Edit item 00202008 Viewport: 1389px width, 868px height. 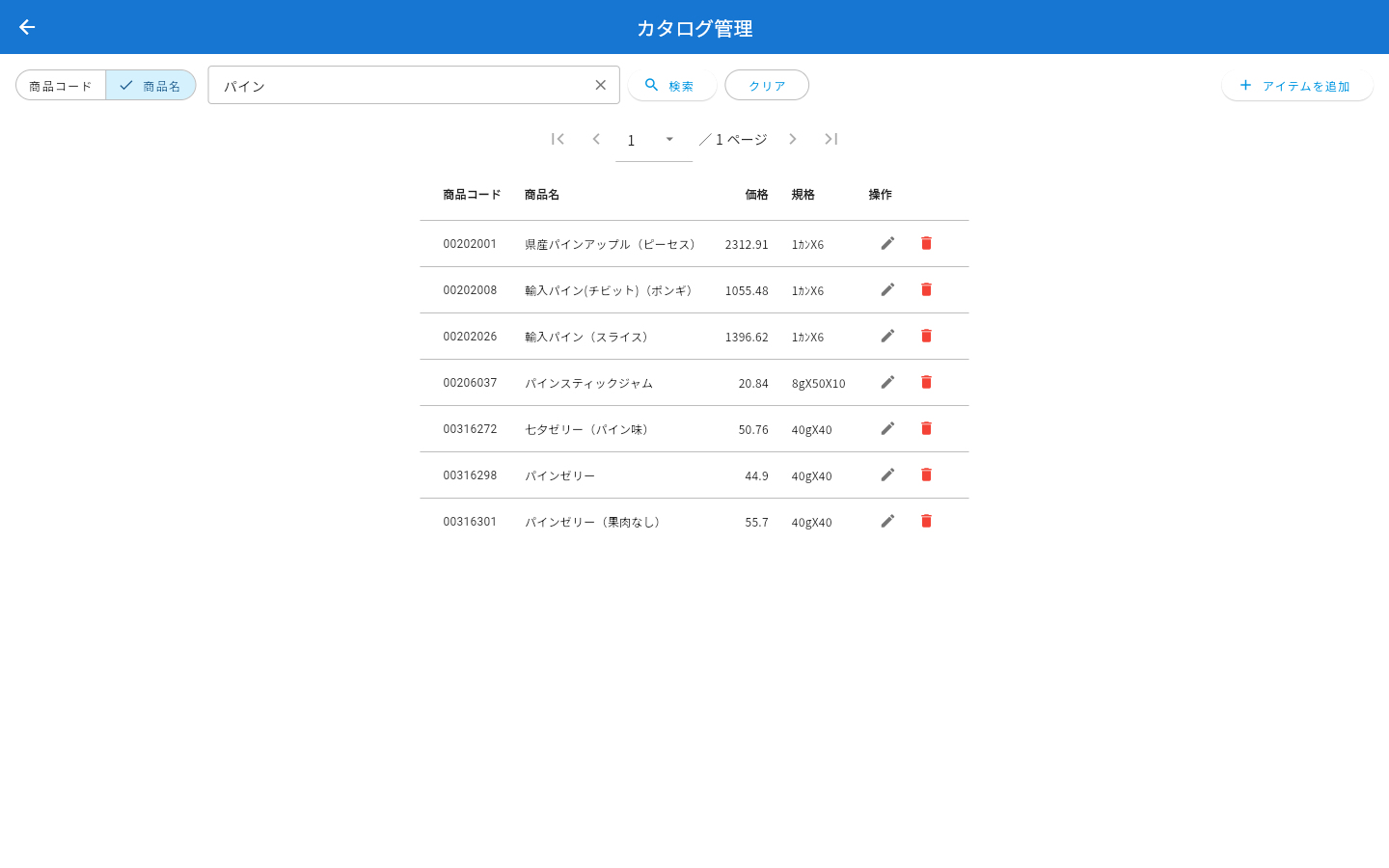pos(887,289)
